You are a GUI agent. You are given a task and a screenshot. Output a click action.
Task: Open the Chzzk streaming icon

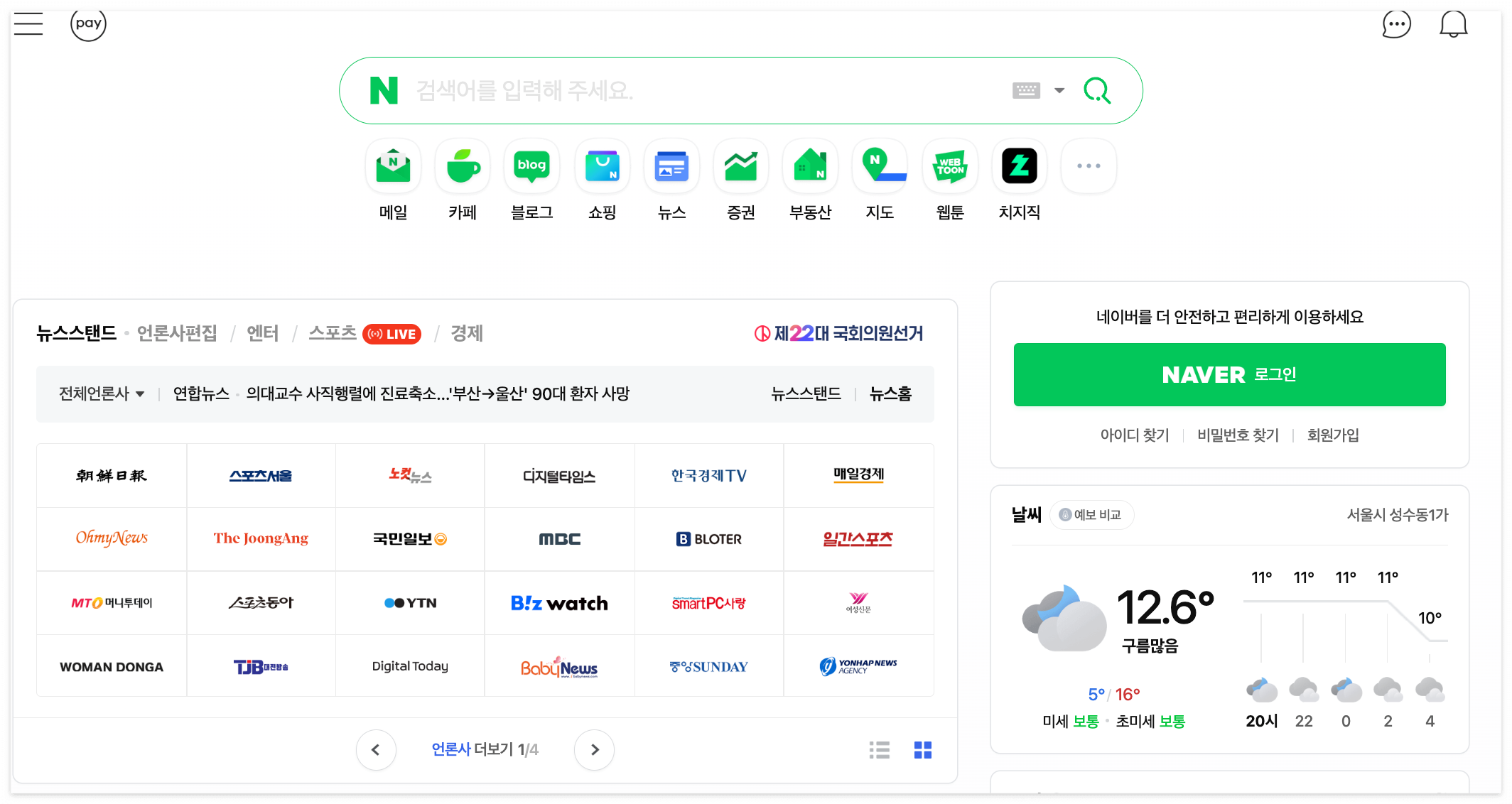point(1019,166)
